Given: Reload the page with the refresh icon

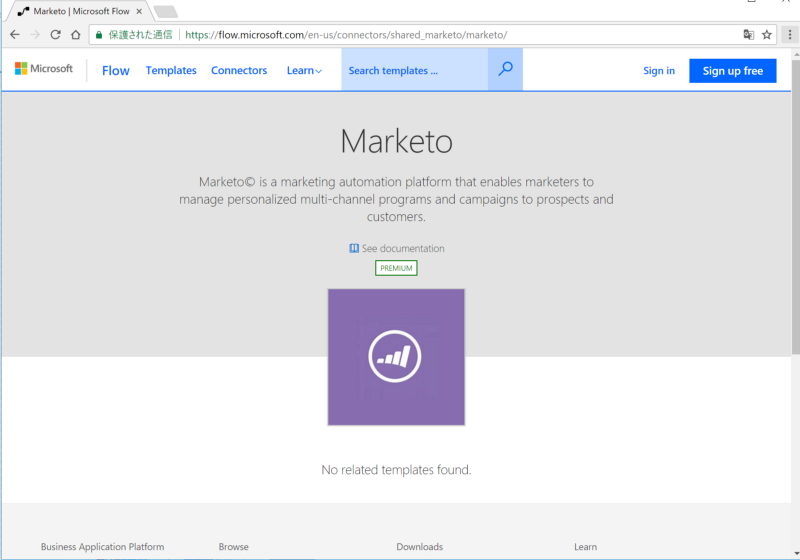Looking at the screenshot, I should pyautogui.click(x=56, y=35).
